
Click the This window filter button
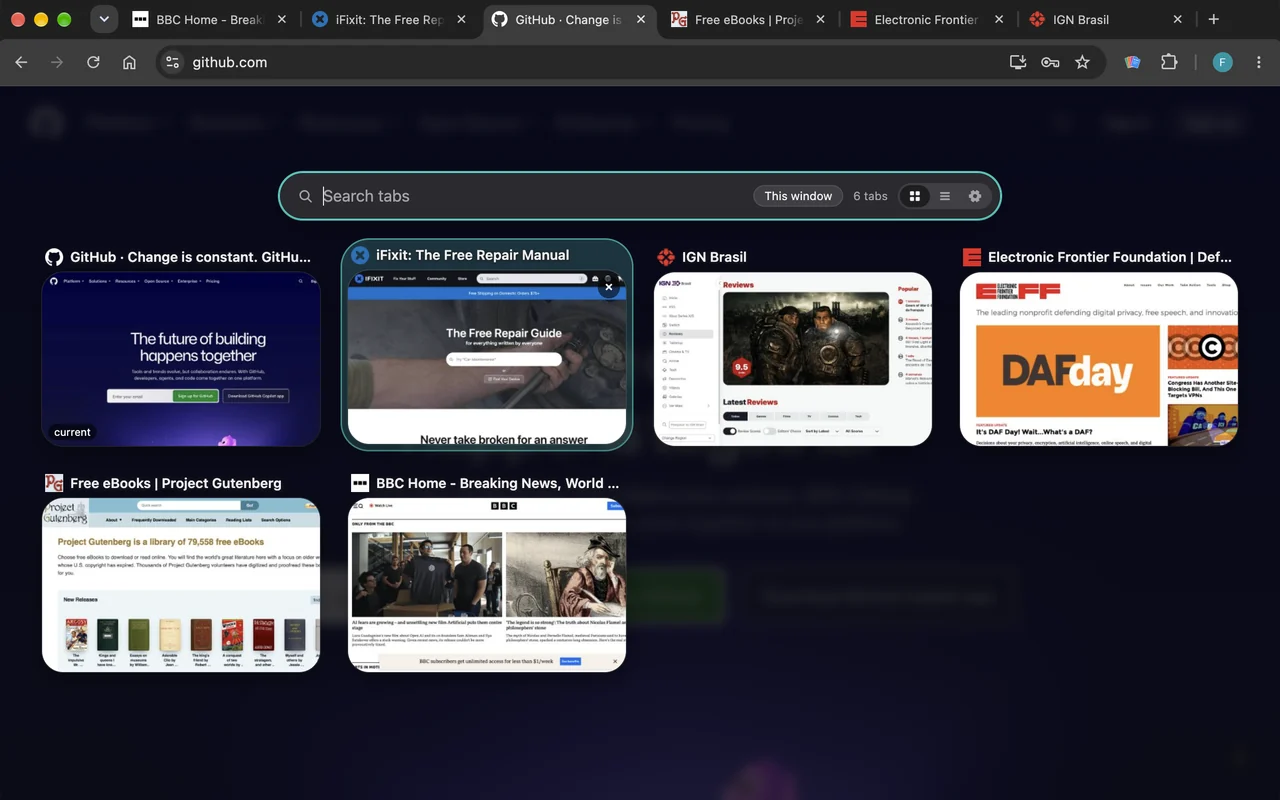point(798,196)
